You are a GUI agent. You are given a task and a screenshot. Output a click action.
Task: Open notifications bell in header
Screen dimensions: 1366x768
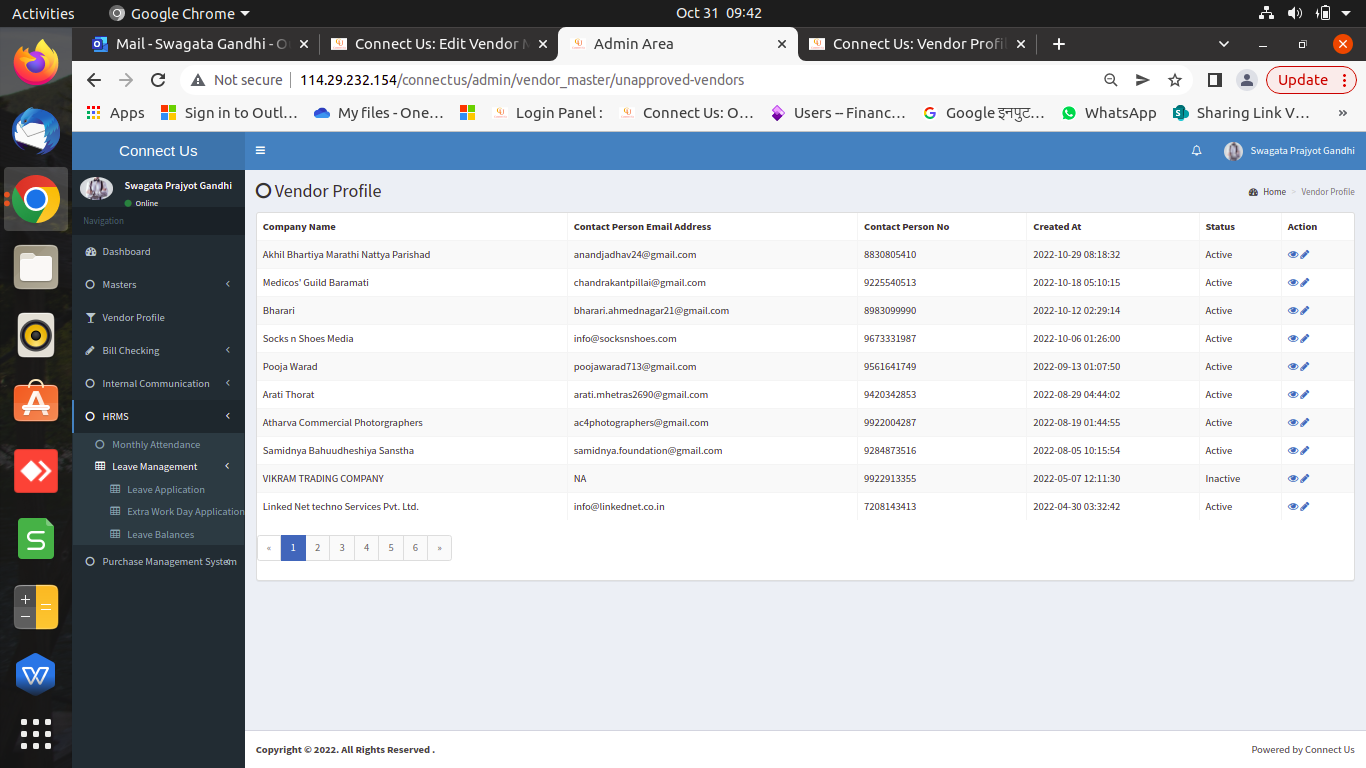[x=1197, y=151]
